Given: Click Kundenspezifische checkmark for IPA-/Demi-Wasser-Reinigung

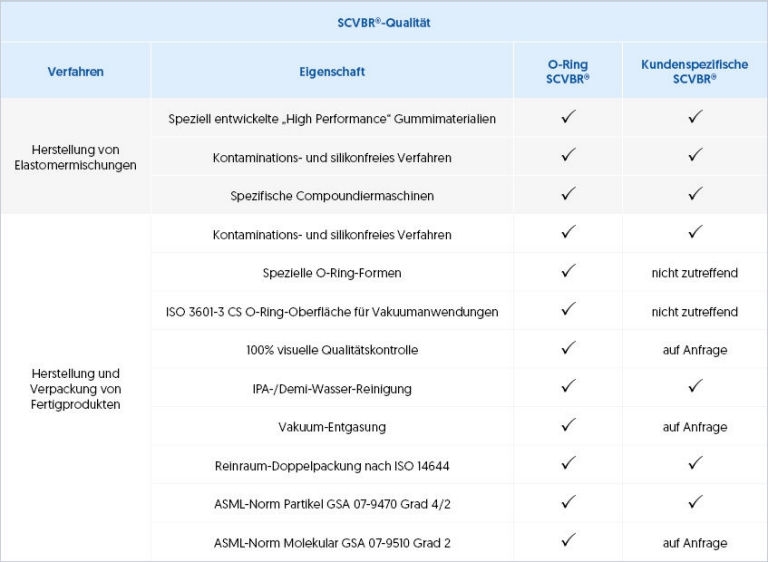Looking at the screenshot, I should tap(695, 386).
